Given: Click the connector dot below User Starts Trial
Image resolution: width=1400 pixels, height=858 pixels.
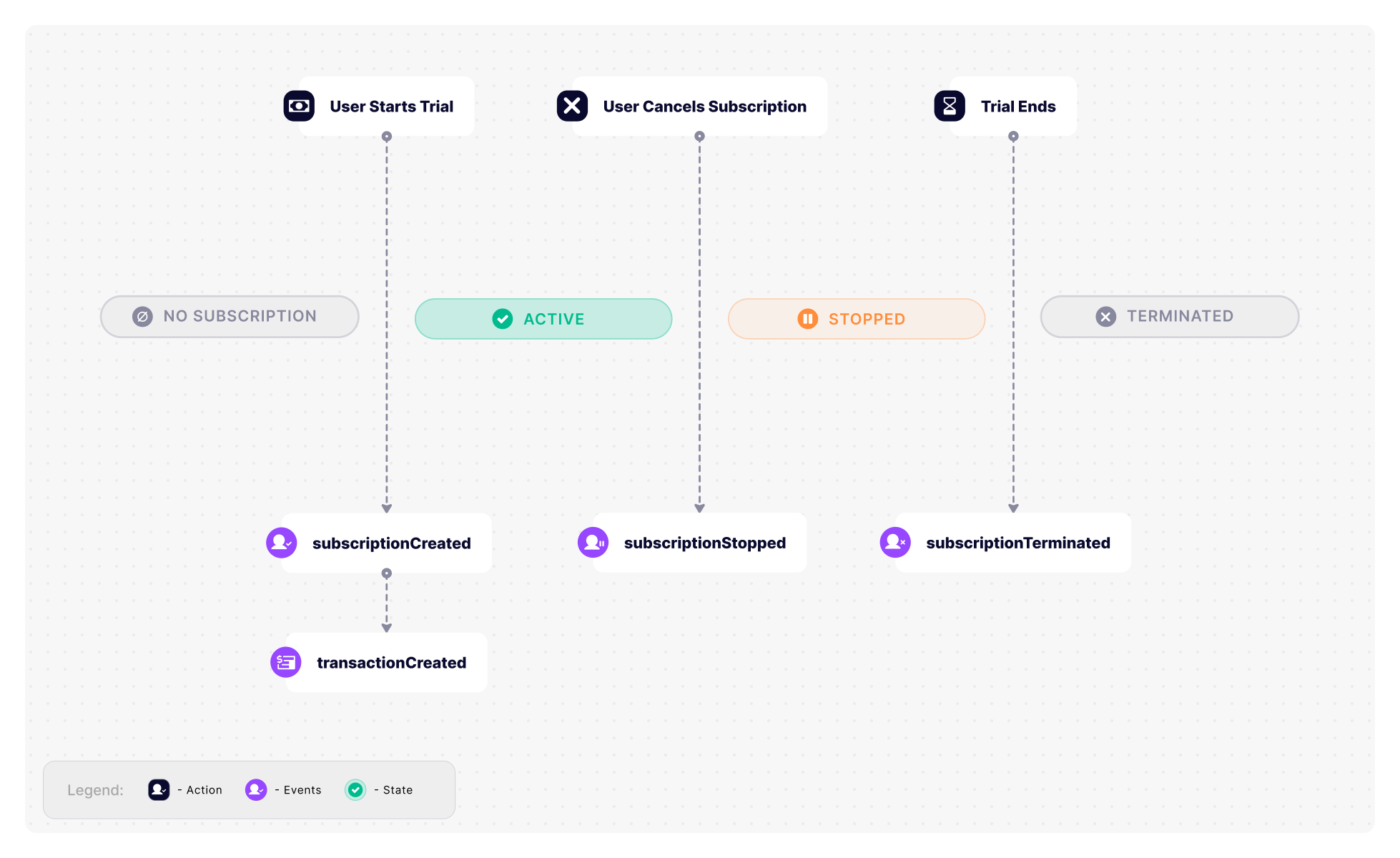Looking at the screenshot, I should 387,137.
